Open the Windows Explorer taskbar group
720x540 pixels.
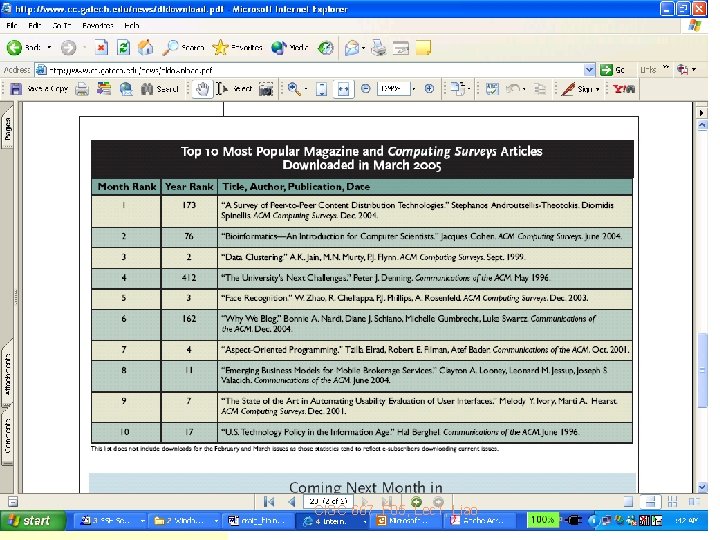(186, 520)
